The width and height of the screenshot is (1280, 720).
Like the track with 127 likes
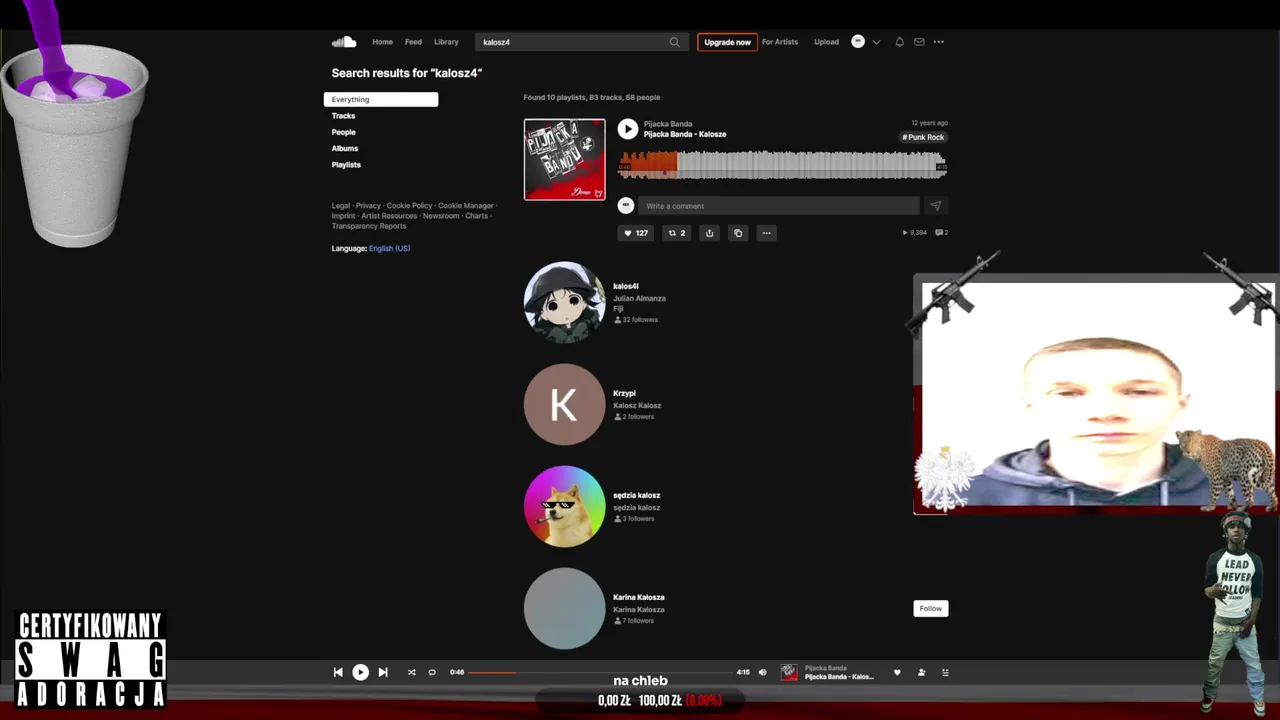coord(636,233)
